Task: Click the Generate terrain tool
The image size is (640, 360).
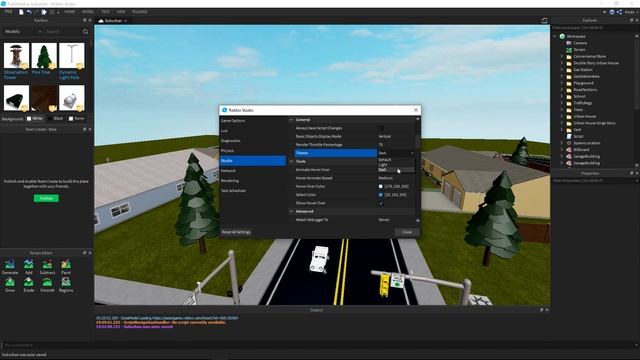Action: [10, 267]
